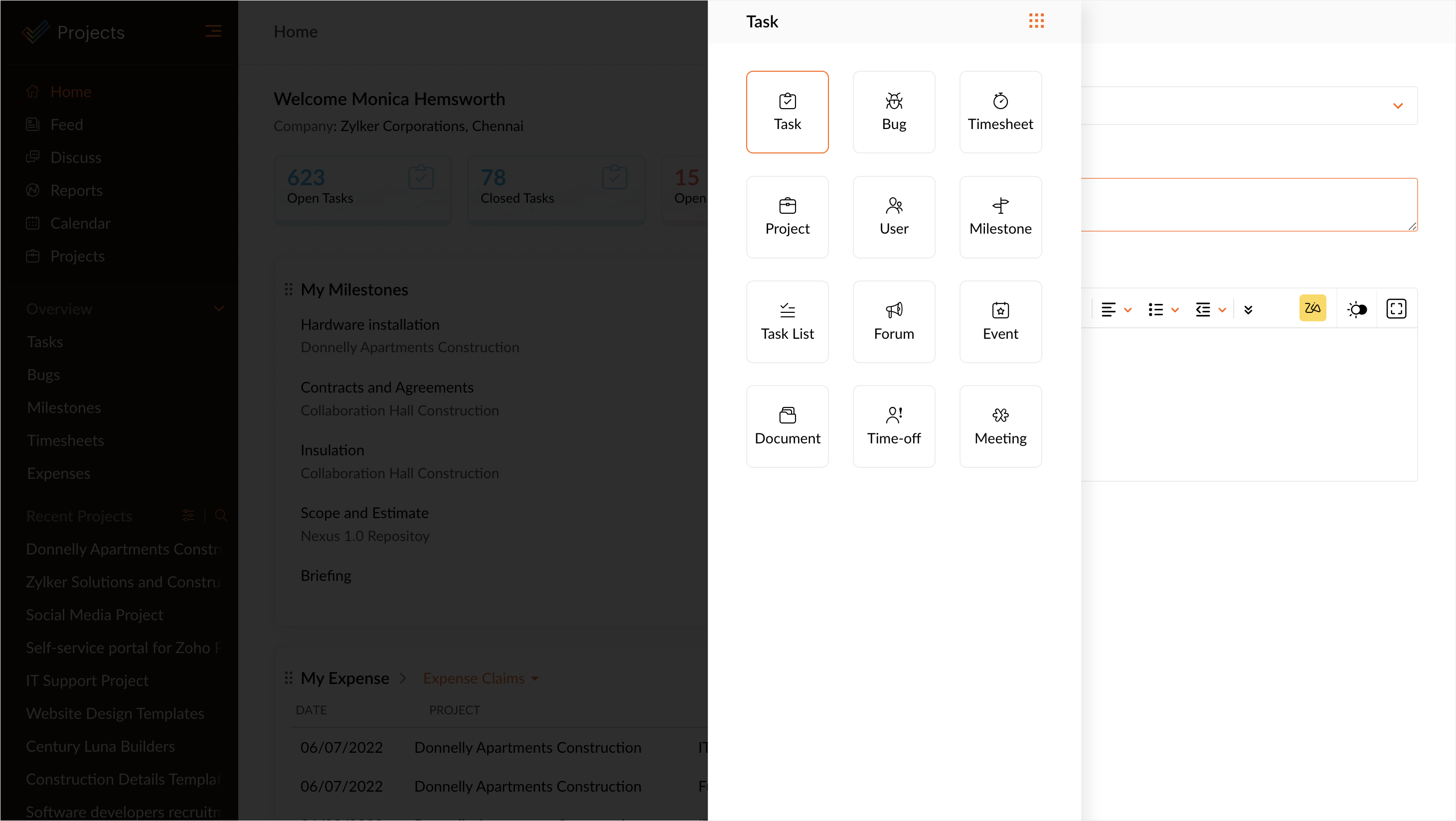Click the Hardware installation milestone
The height and width of the screenshot is (821, 1456).
(370, 324)
